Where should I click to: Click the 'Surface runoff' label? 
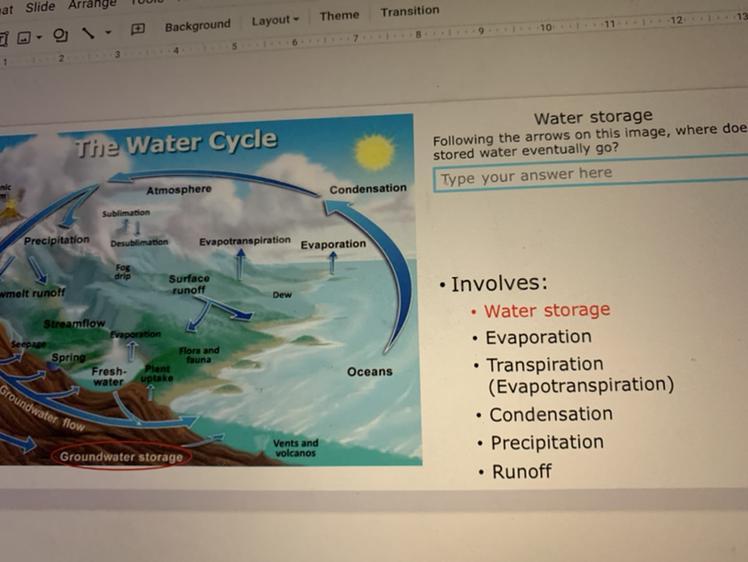point(189,284)
